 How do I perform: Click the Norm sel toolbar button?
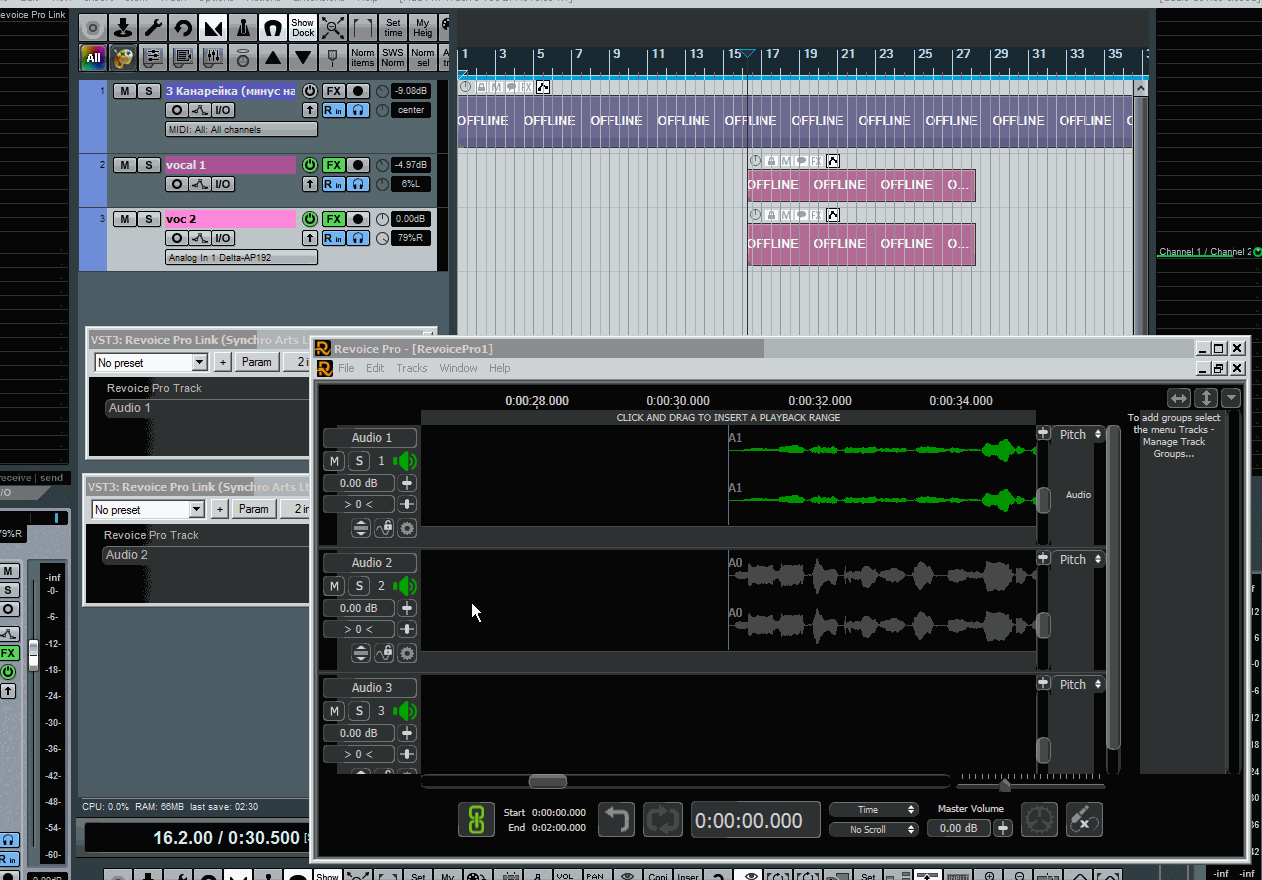(x=423, y=57)
